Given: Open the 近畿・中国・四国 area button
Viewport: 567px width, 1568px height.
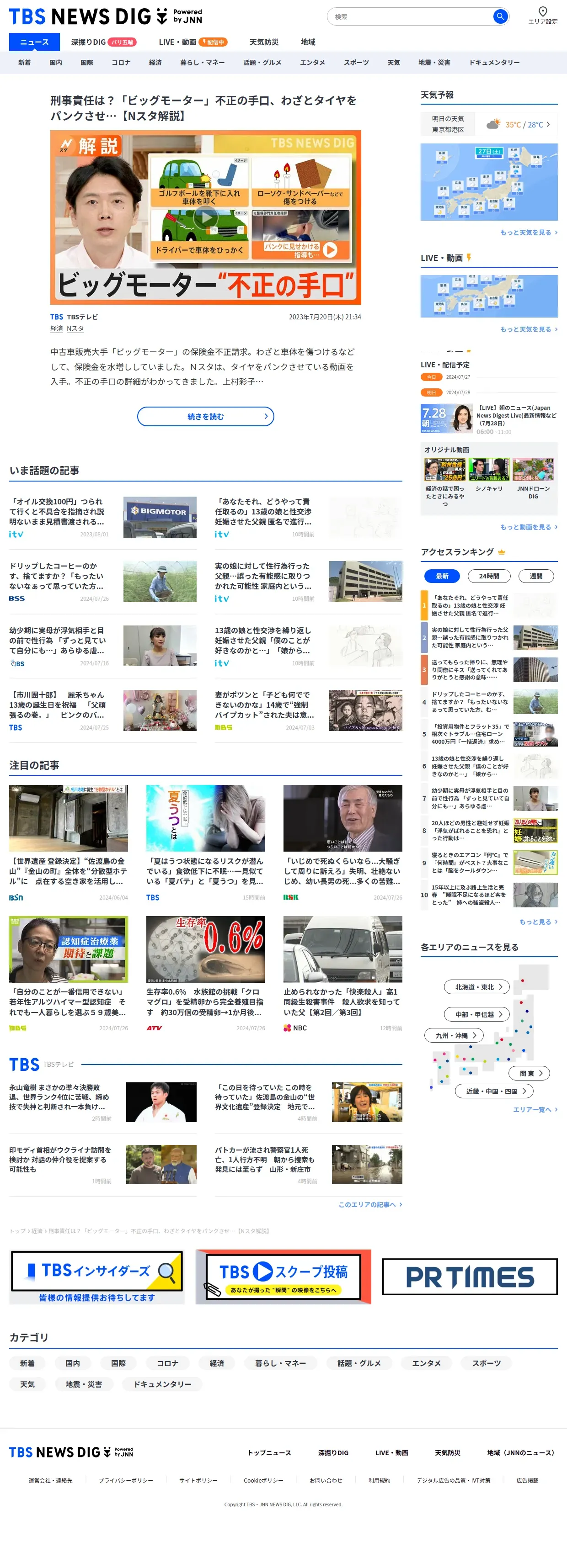Looking at the screenshot, I should click(494, 1091).
